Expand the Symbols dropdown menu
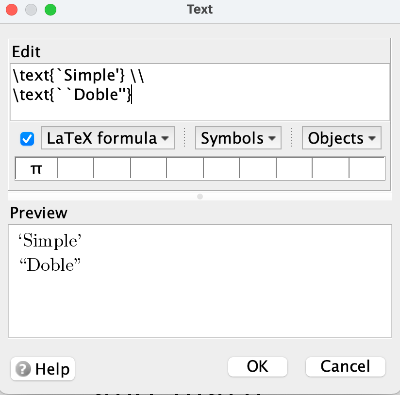 (238, 138)
